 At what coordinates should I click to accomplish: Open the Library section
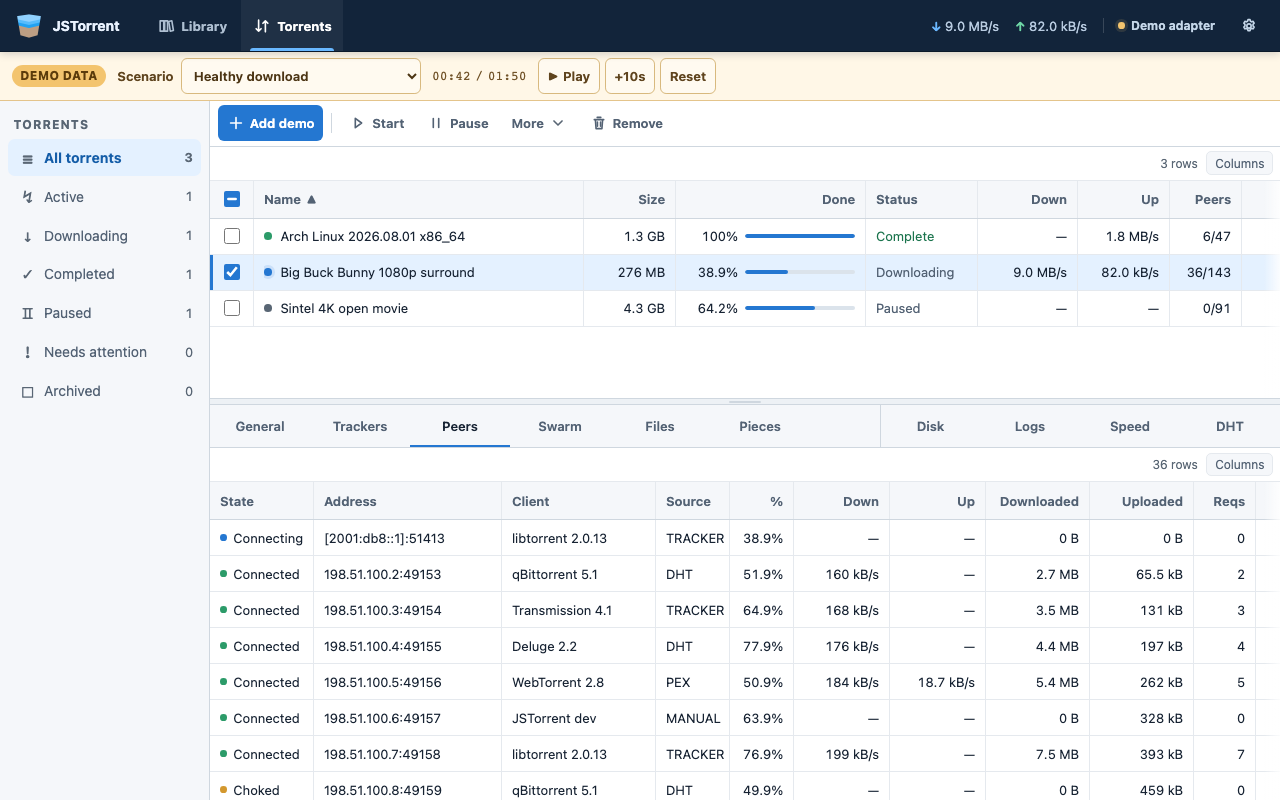click(193, 26)
